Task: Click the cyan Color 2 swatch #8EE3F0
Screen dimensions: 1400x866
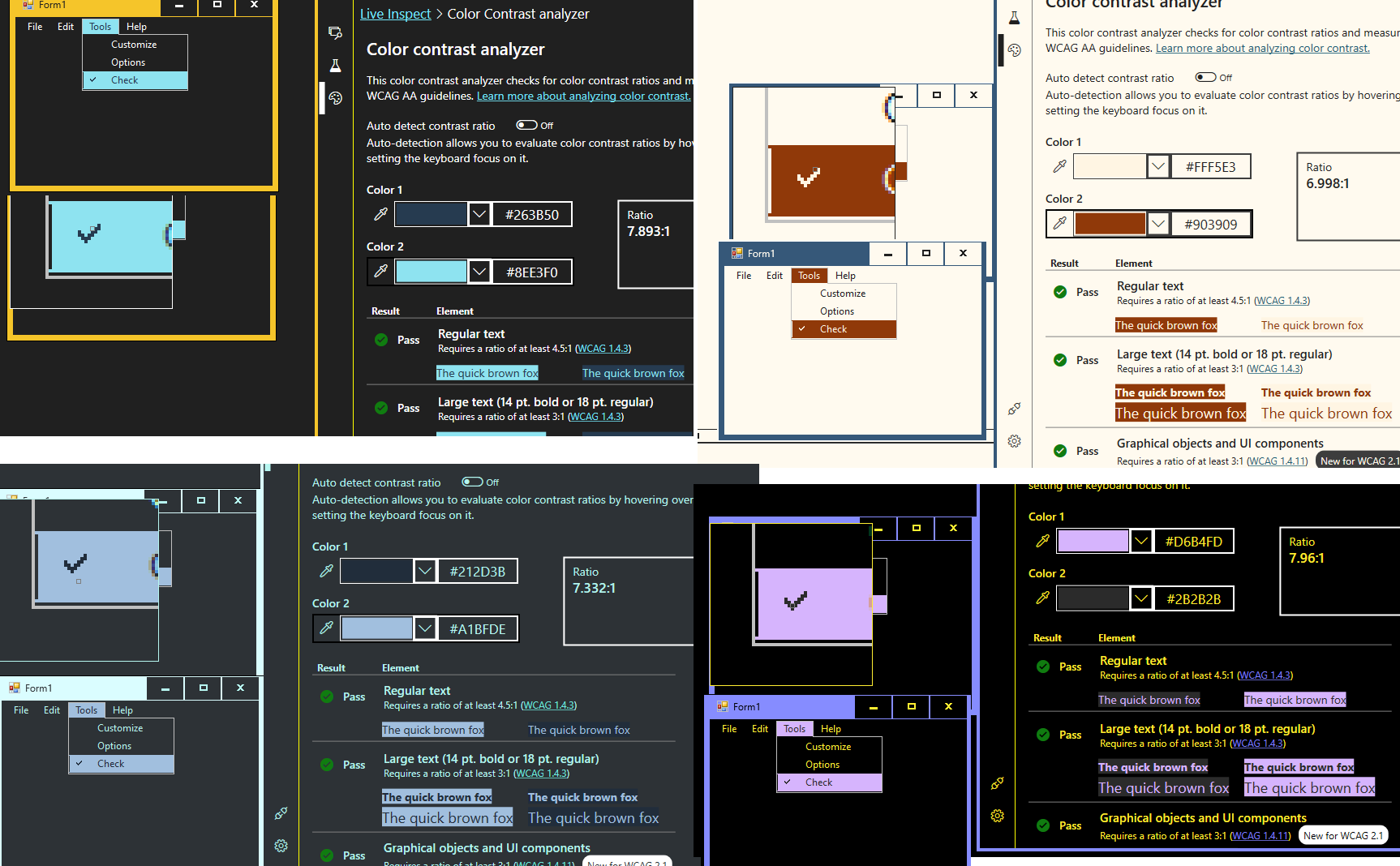Action: (432, 271)
